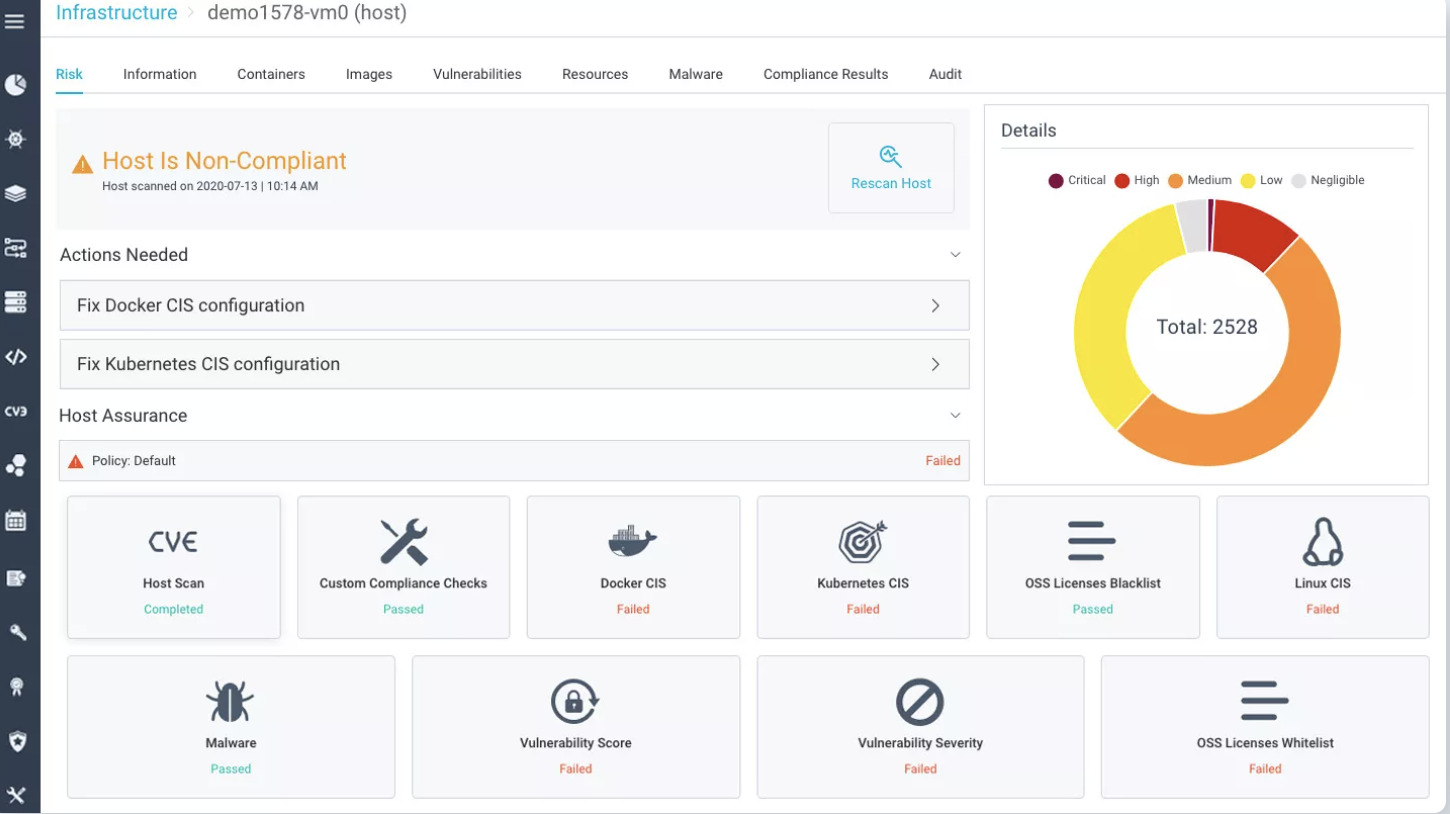The image size is (1450, 814).
Task: Open the Compliance Results tab
Action: [x=825, y=74]
